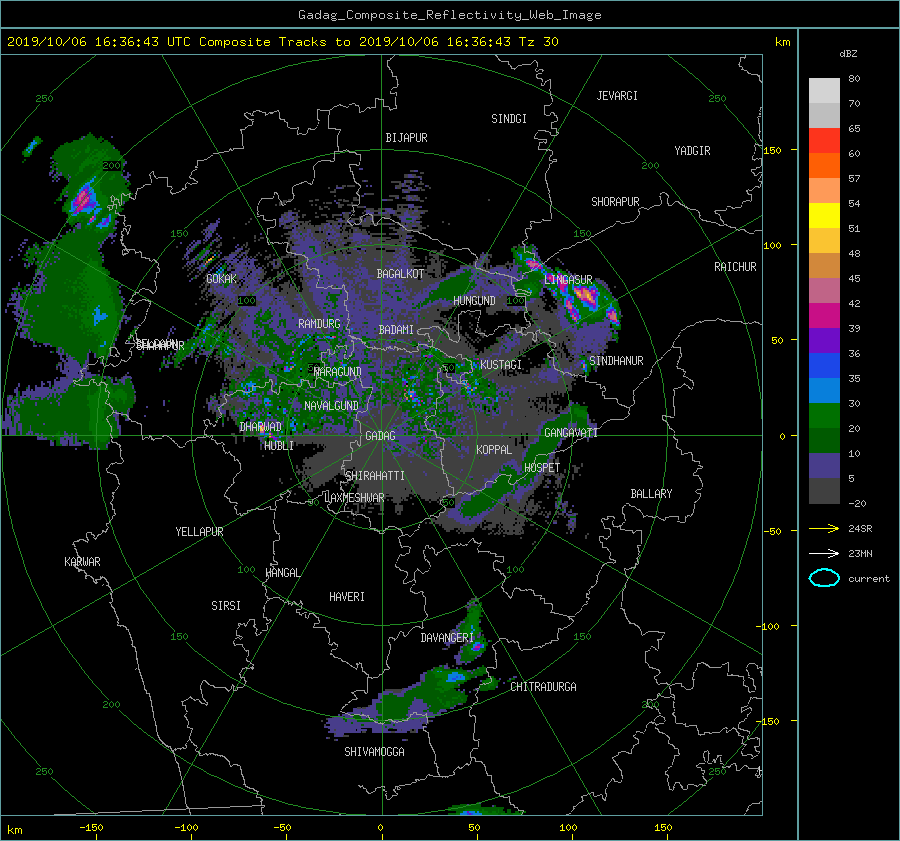Click the JEVARGI city label
Screen dimensions: 900x841
click(x=617, y=96)
